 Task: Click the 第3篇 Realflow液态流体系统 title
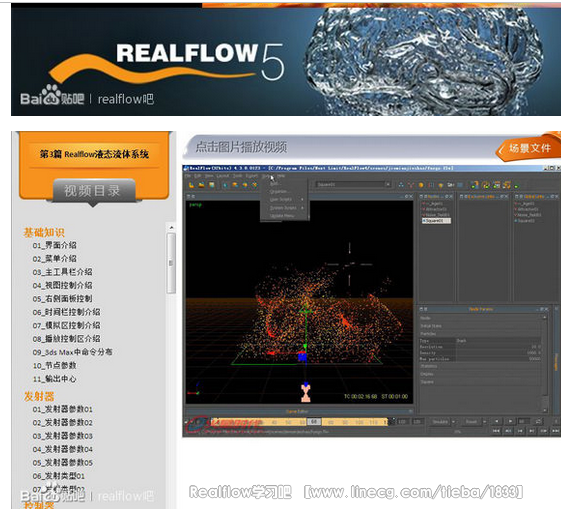tap(94, 154)
